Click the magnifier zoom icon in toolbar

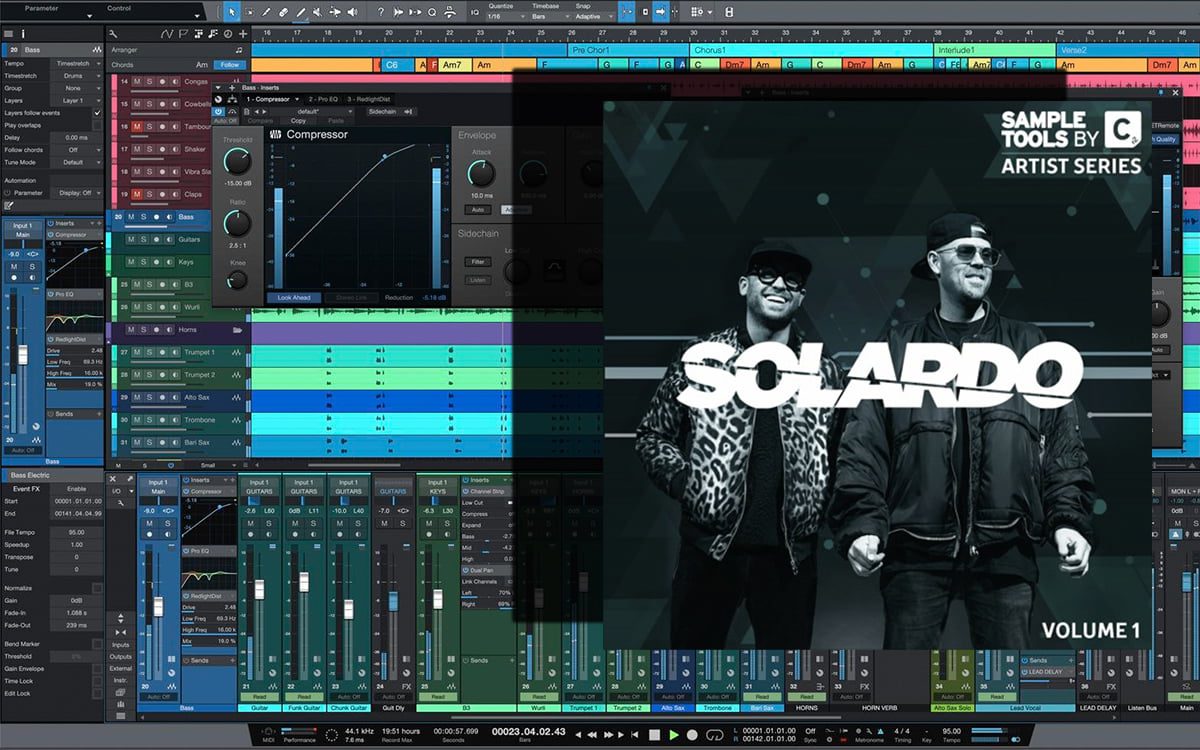(x=432, y=12)
